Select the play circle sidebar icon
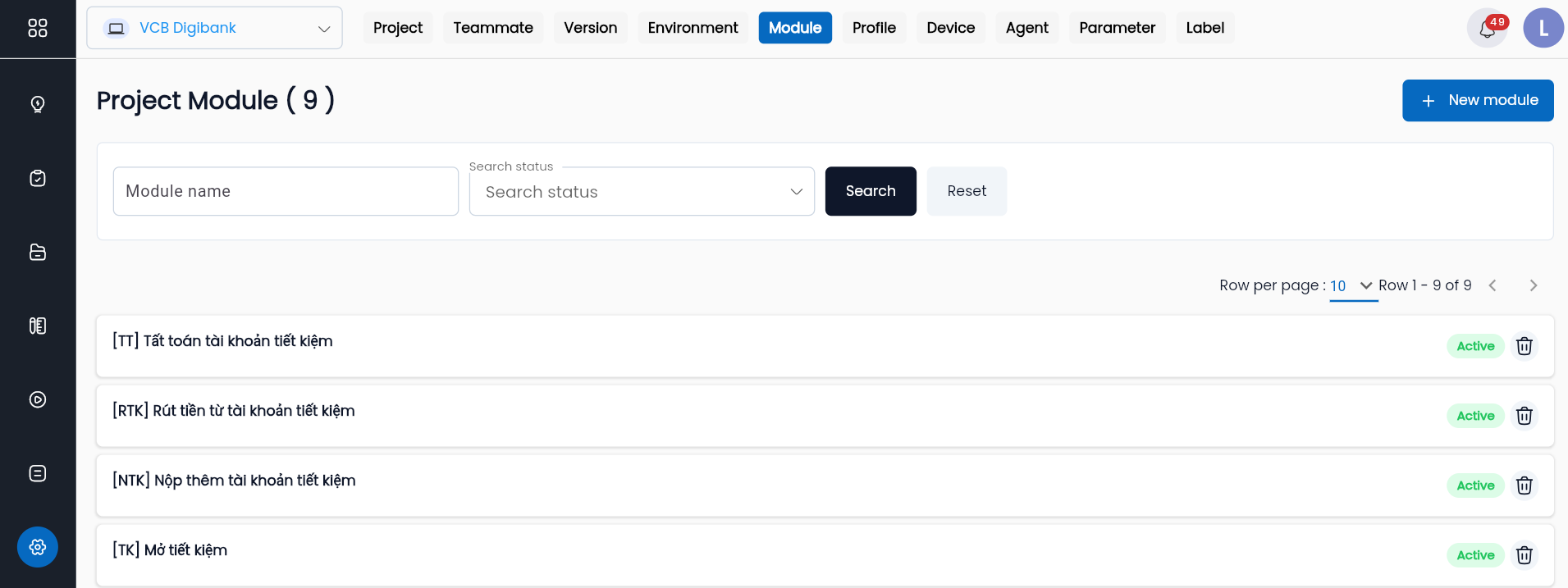Screen dimensions: 1568x588 (x=38, y=399)
